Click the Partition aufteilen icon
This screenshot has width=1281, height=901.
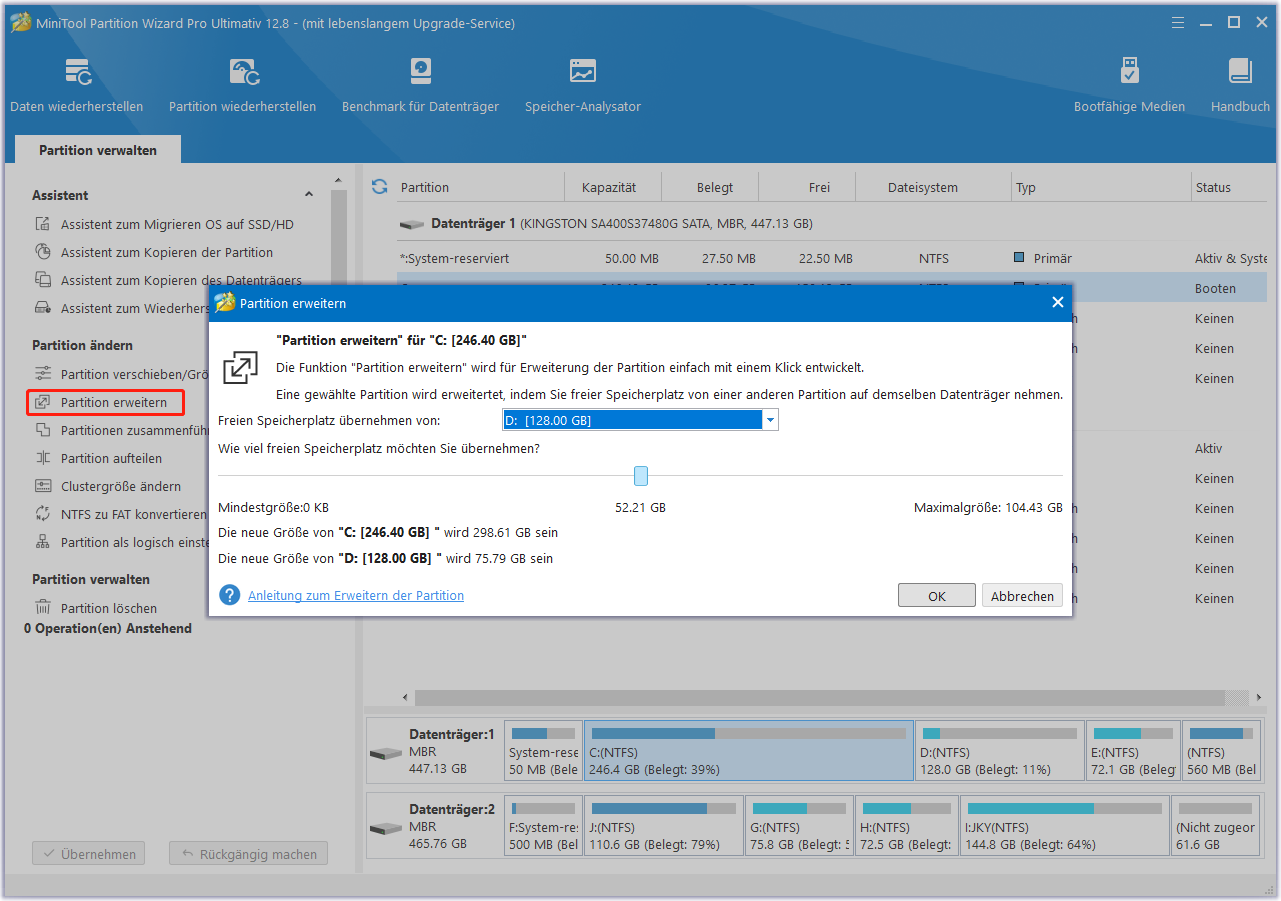pyautogui.click(x=43, y=458)
